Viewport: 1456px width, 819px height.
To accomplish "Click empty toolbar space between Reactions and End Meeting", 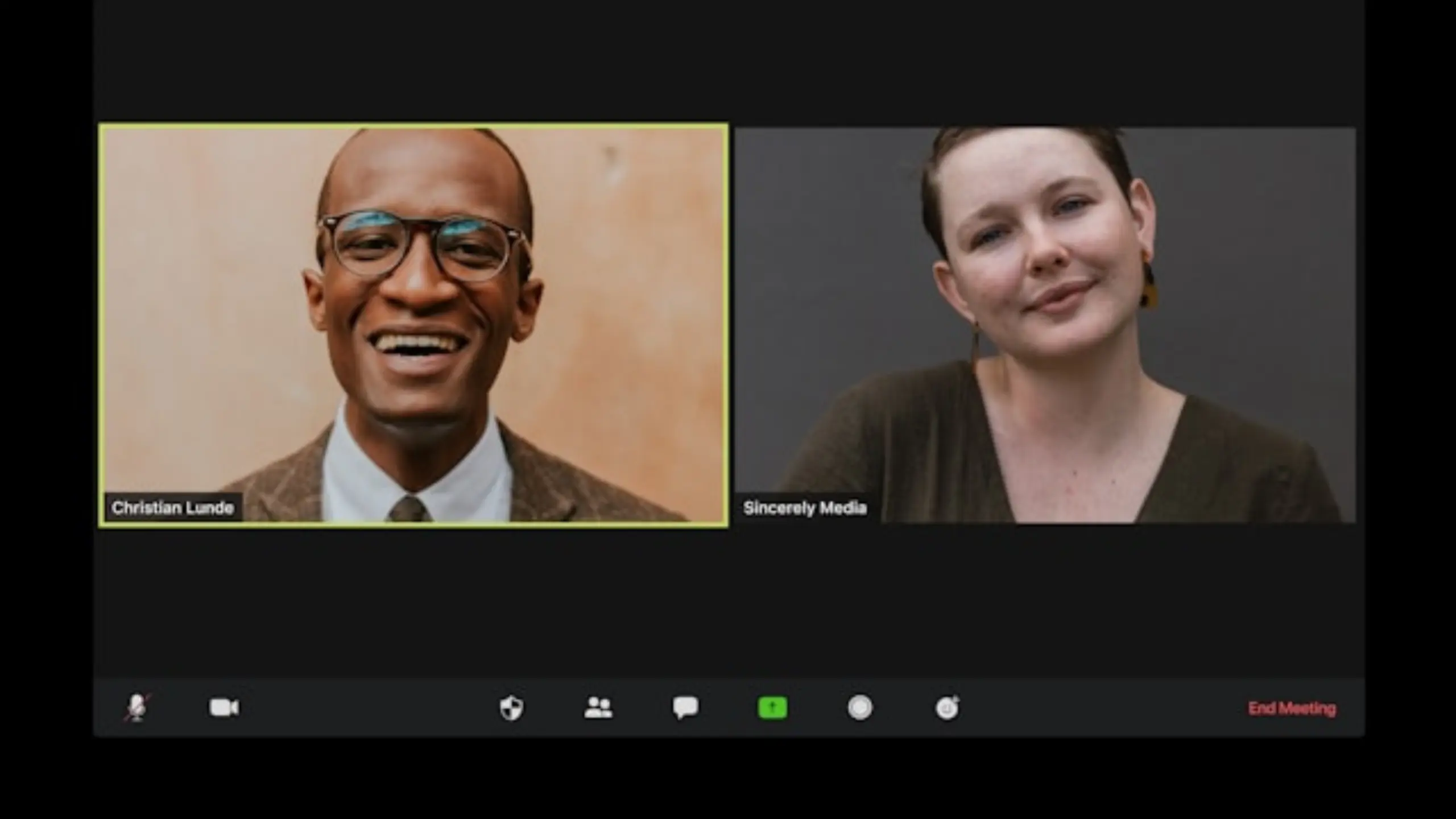I will 1103,708.
